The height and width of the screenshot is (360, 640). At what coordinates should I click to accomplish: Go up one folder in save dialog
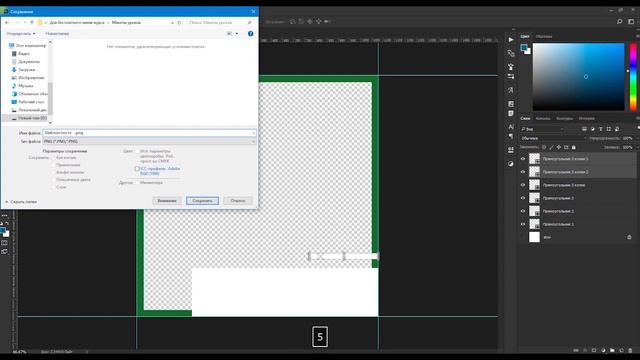point(32,22)
